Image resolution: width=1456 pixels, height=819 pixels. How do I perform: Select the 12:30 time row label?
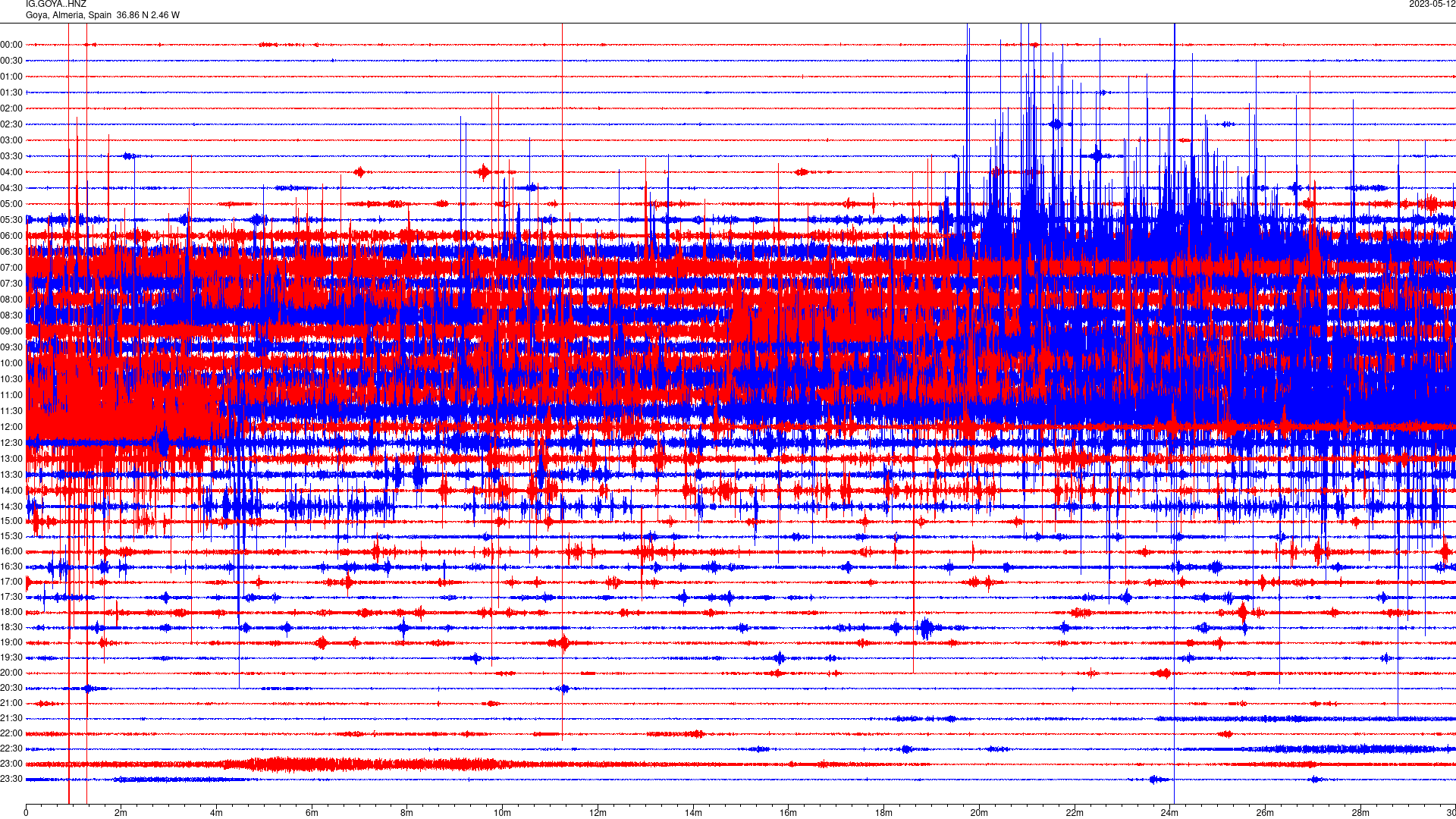pyautogui.click(x=11, y=443)
